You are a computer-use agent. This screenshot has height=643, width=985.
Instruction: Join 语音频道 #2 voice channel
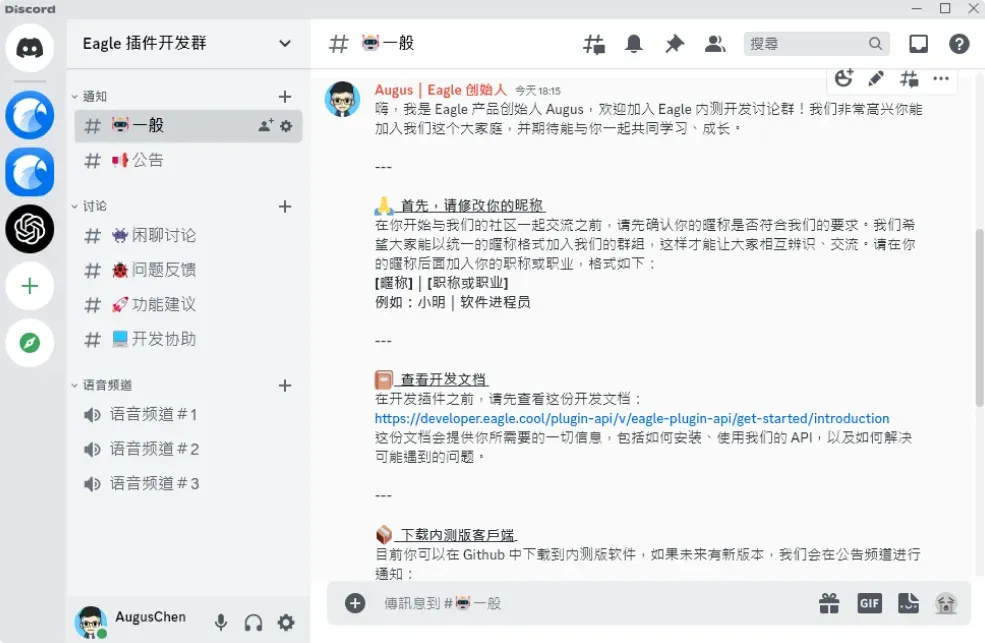188,449
